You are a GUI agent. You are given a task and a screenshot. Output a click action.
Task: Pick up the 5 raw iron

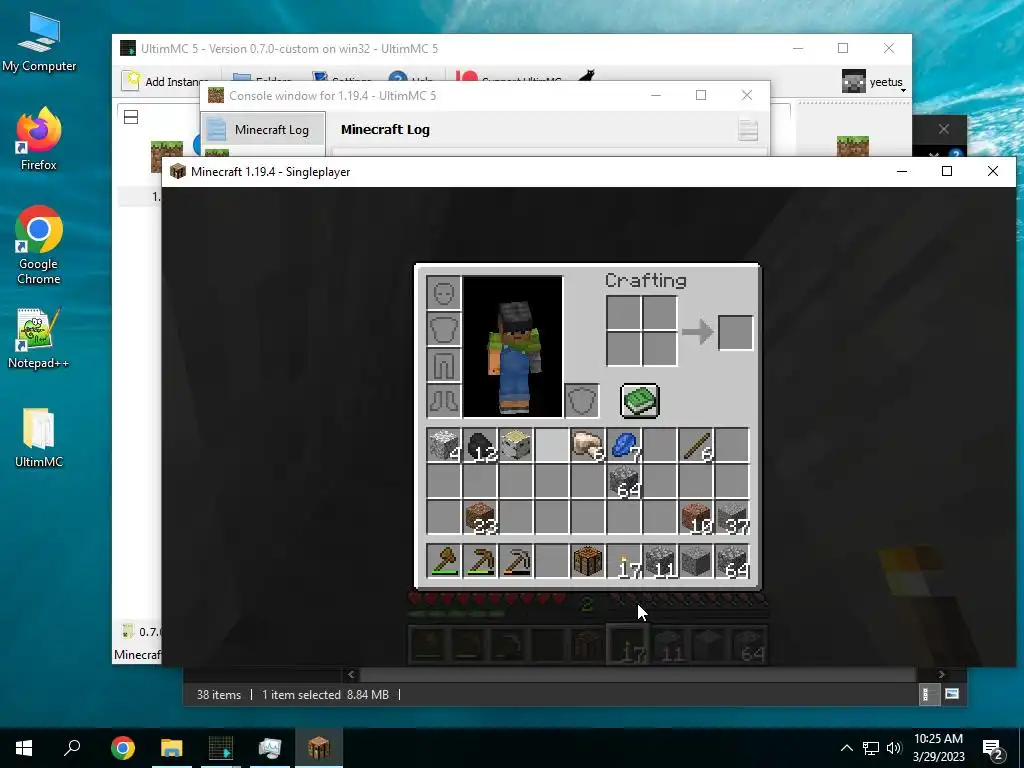[x=588, y=445]
